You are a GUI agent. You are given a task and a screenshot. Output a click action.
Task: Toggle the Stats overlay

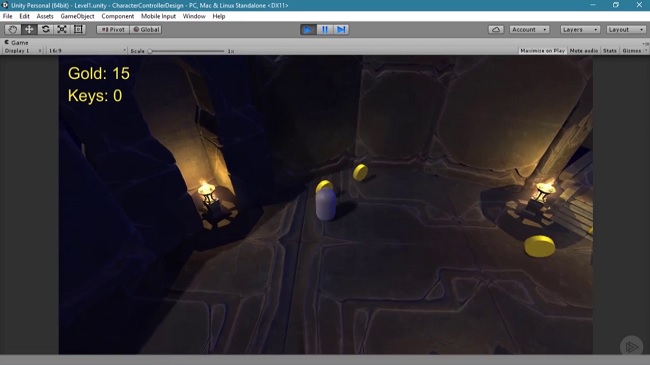point(610,51)
